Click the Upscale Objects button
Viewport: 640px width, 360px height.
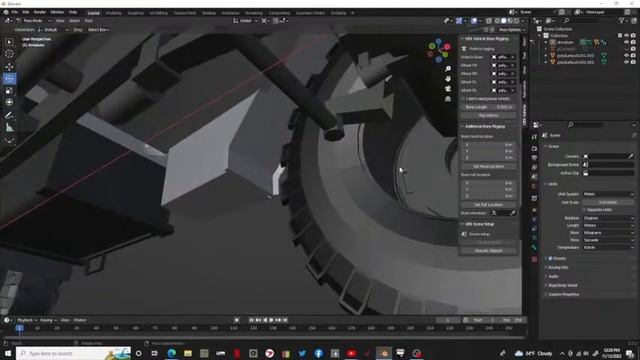pyautogui.click(x=489, y=251)
